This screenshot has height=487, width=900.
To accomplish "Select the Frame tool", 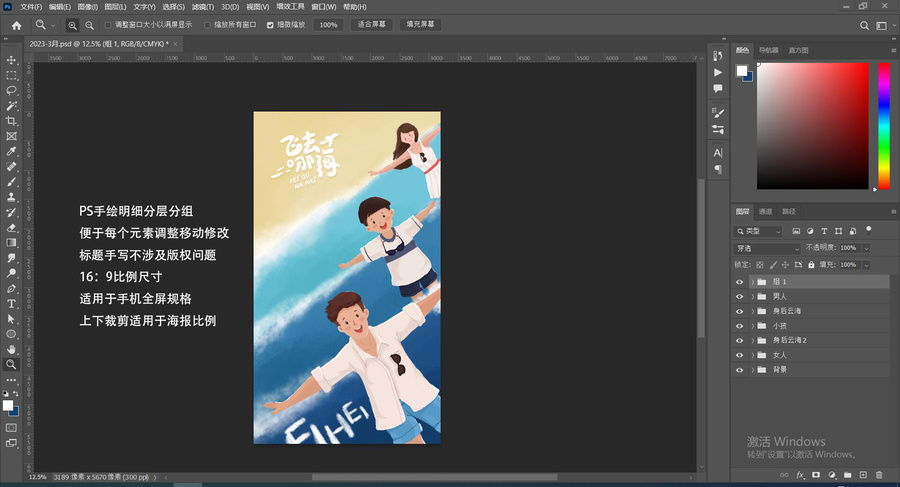I will [x=11, y=136].
